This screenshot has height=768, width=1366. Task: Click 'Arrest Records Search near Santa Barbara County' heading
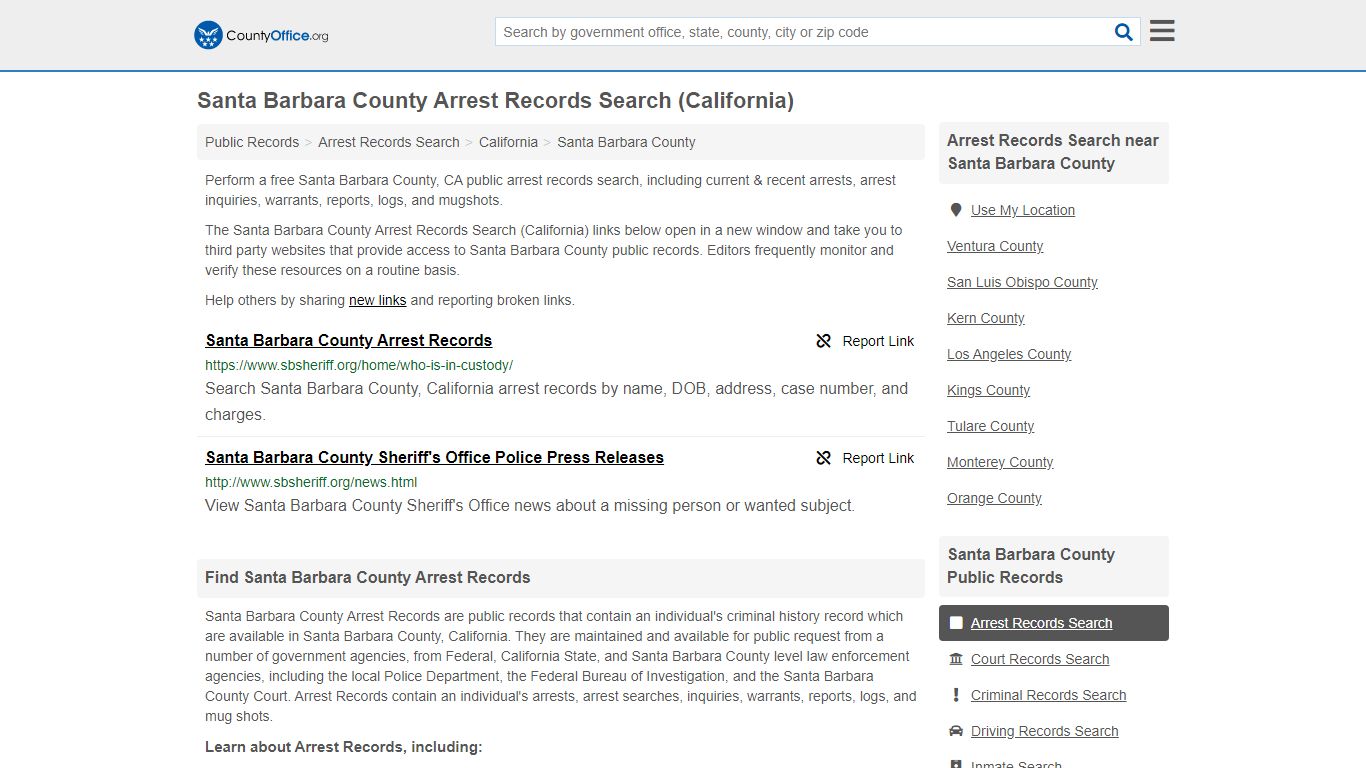coord(1053,152)
